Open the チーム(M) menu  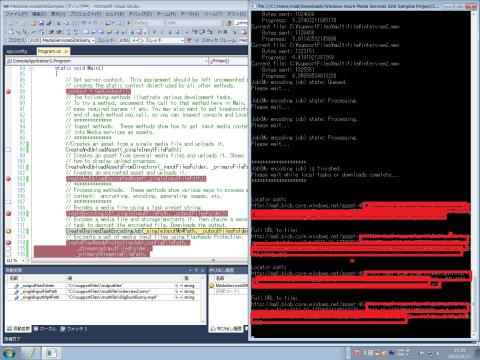click(166, 14)
